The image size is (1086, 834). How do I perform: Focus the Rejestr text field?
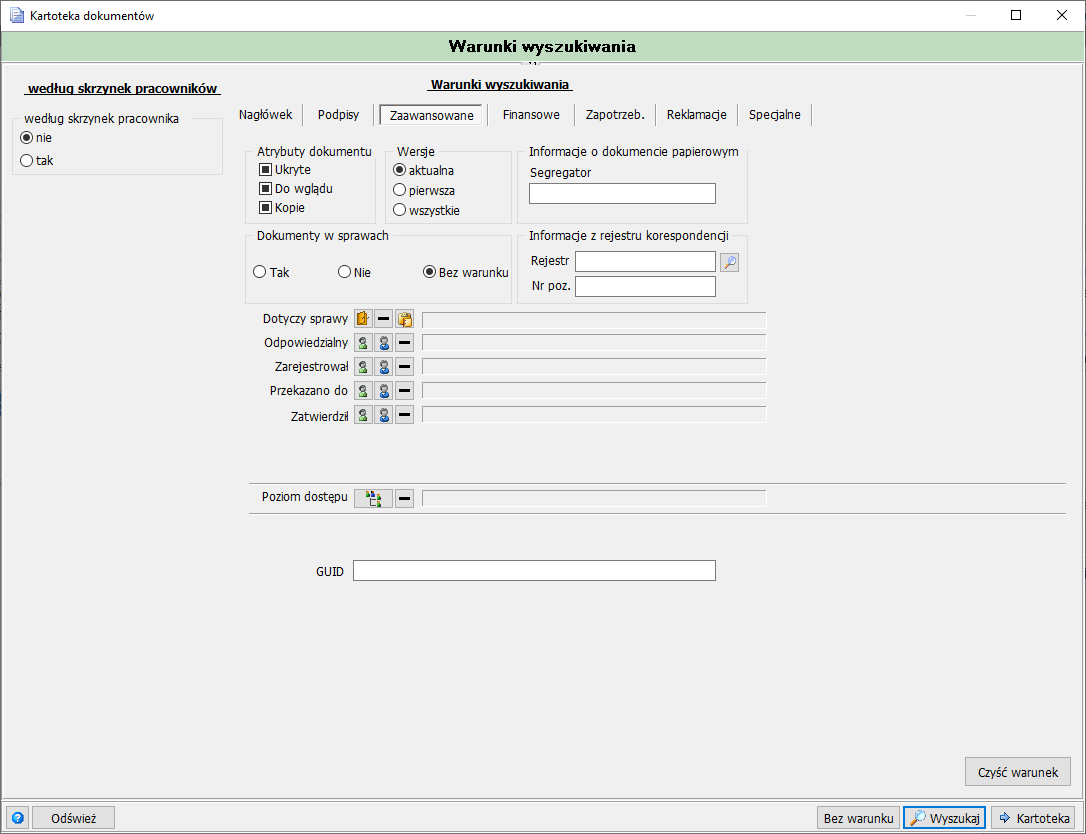[x=645, y=262]
